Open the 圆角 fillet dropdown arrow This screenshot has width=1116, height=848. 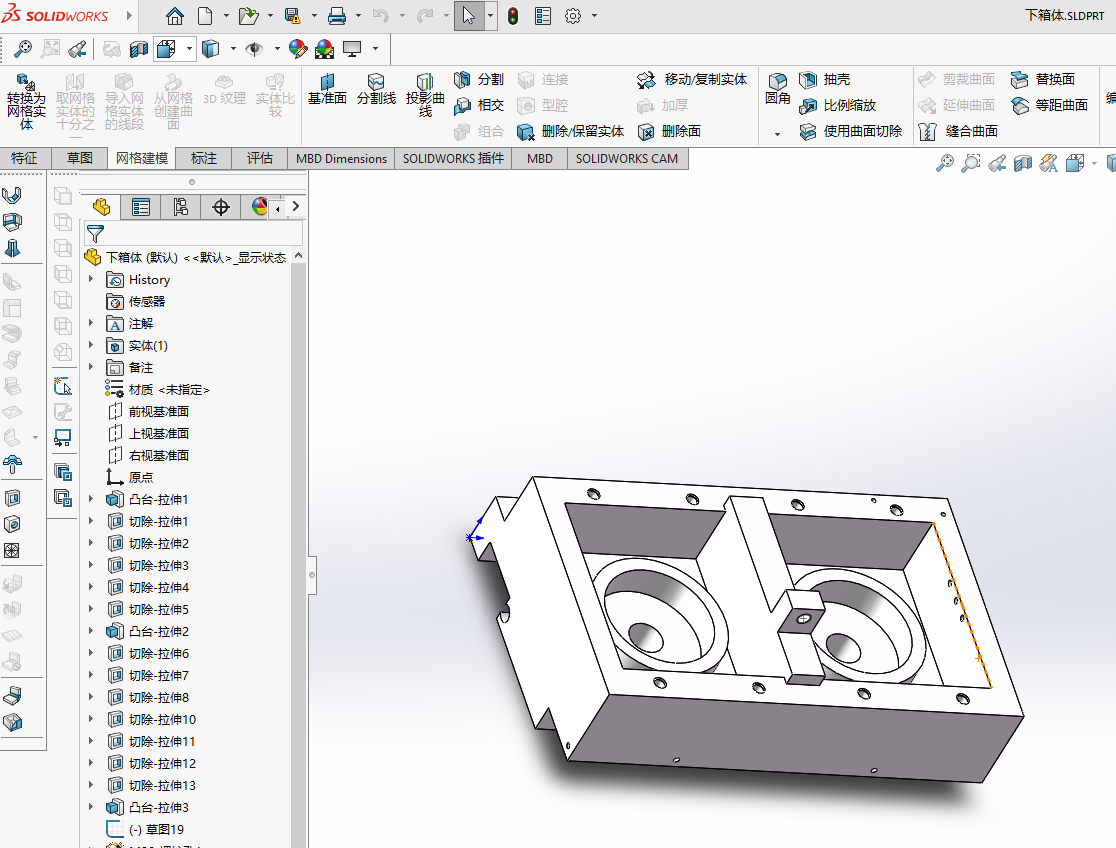pyautogui.click(x=777, y=134)
